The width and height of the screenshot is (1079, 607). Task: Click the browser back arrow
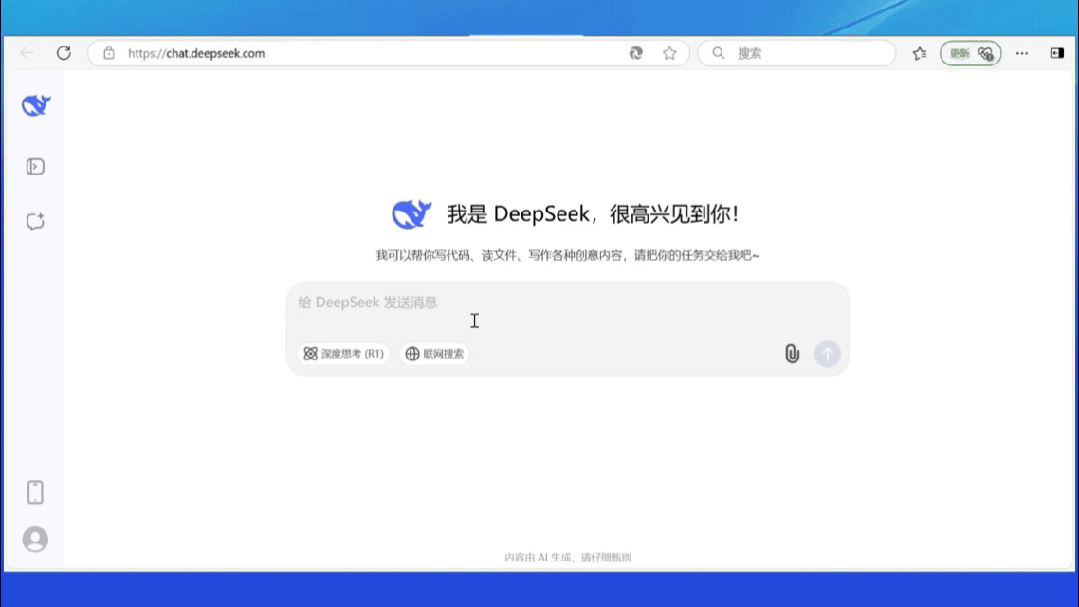[x=27, y=53]
